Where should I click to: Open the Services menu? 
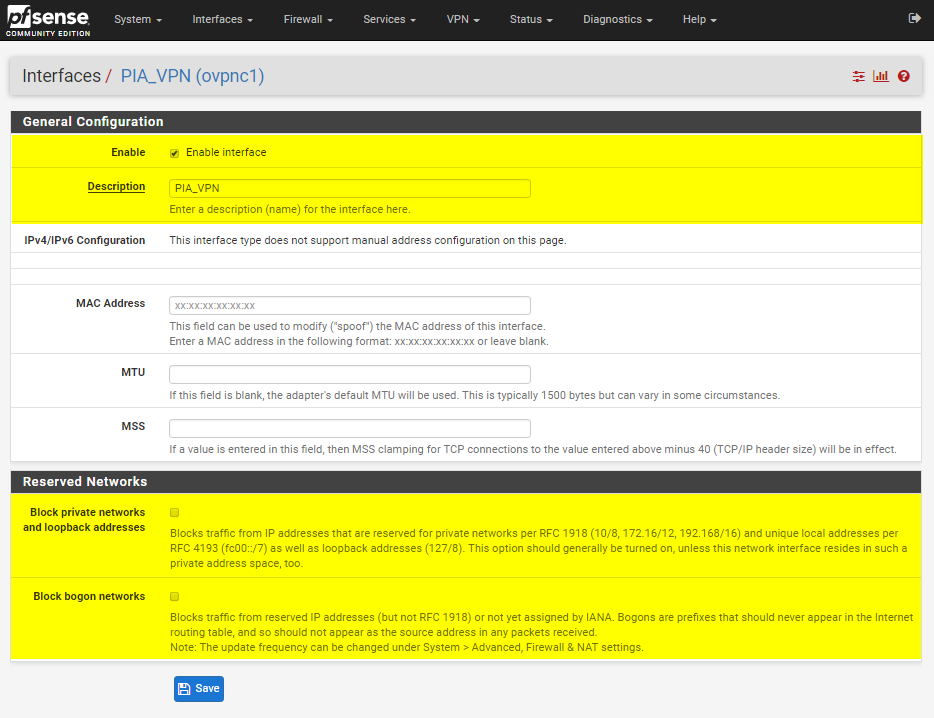coord(390,20)
